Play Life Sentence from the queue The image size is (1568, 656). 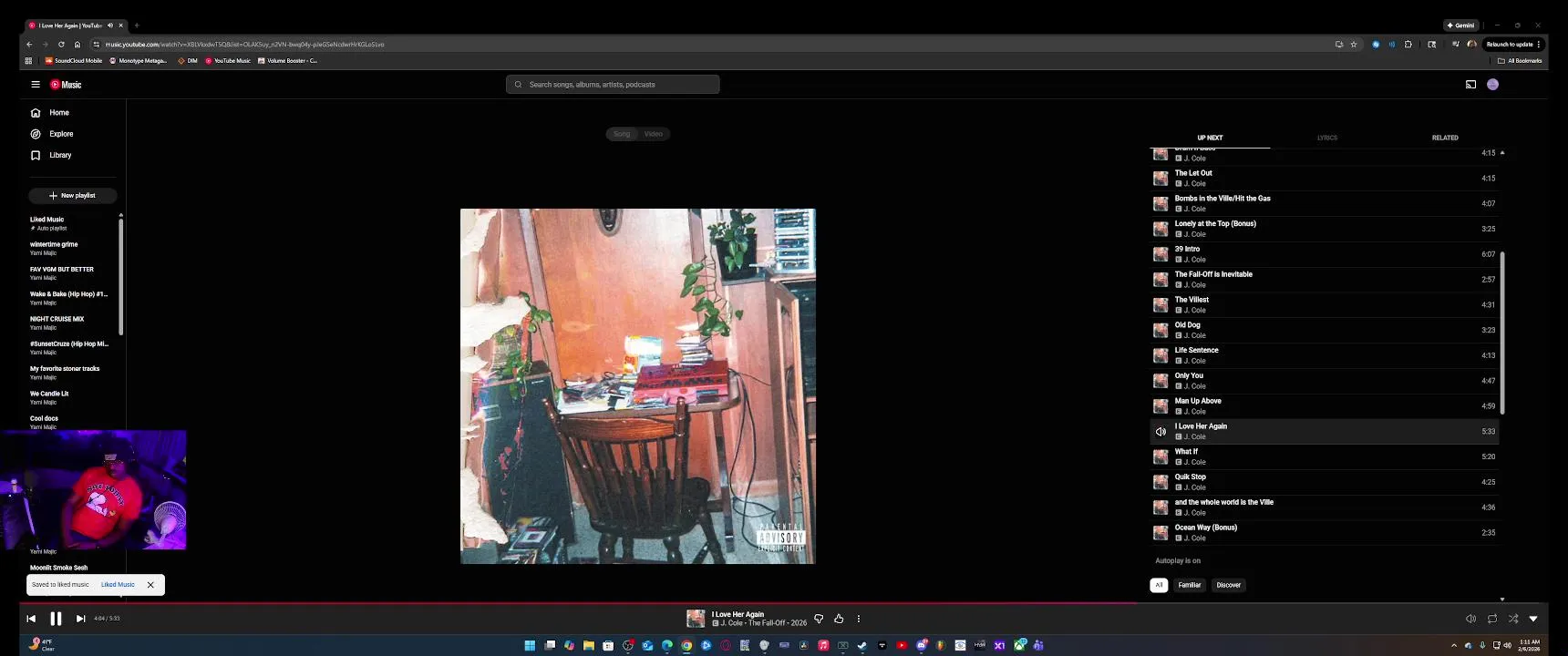tap(1324, 356)
